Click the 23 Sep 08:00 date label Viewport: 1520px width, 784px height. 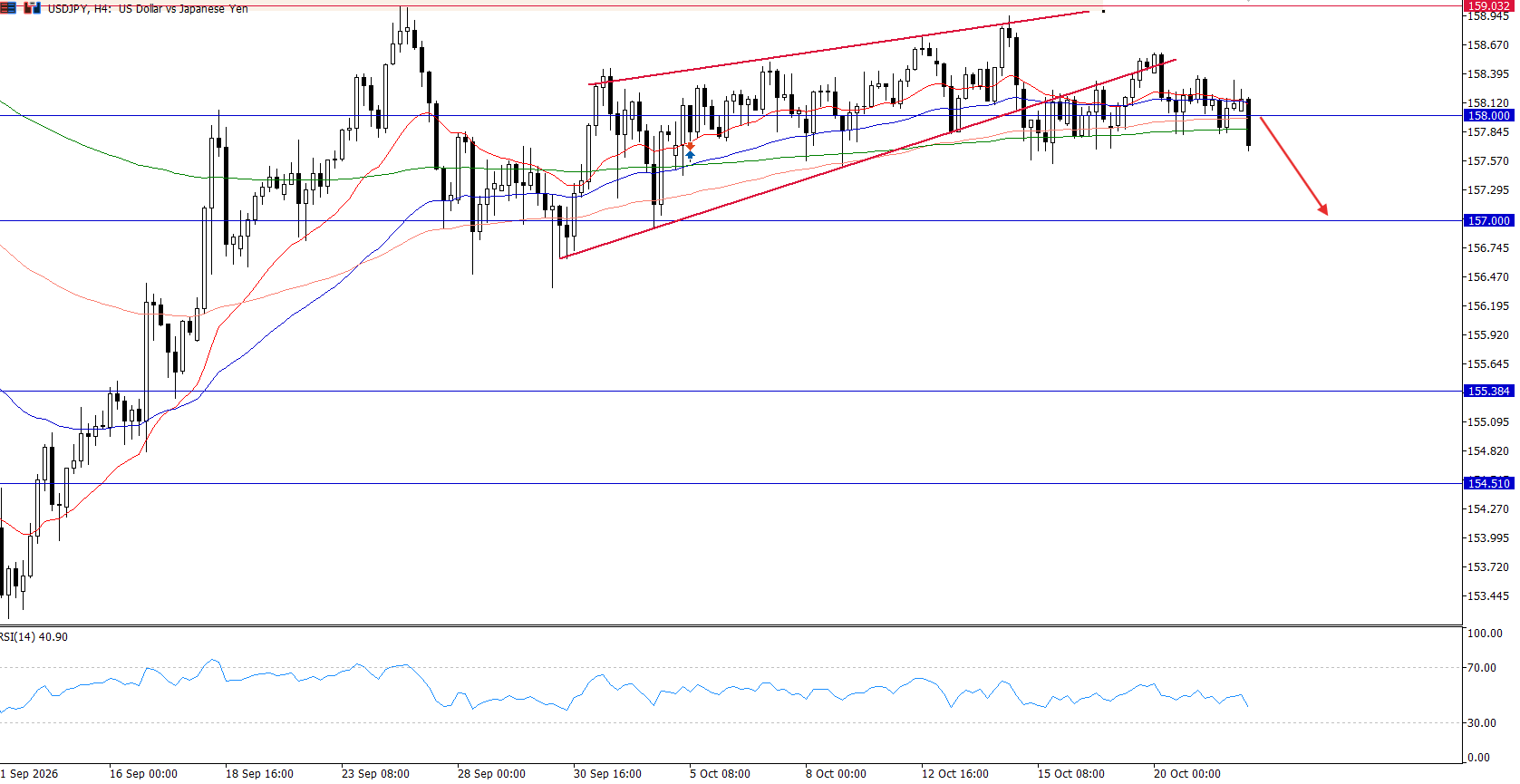tap(375, 773)
